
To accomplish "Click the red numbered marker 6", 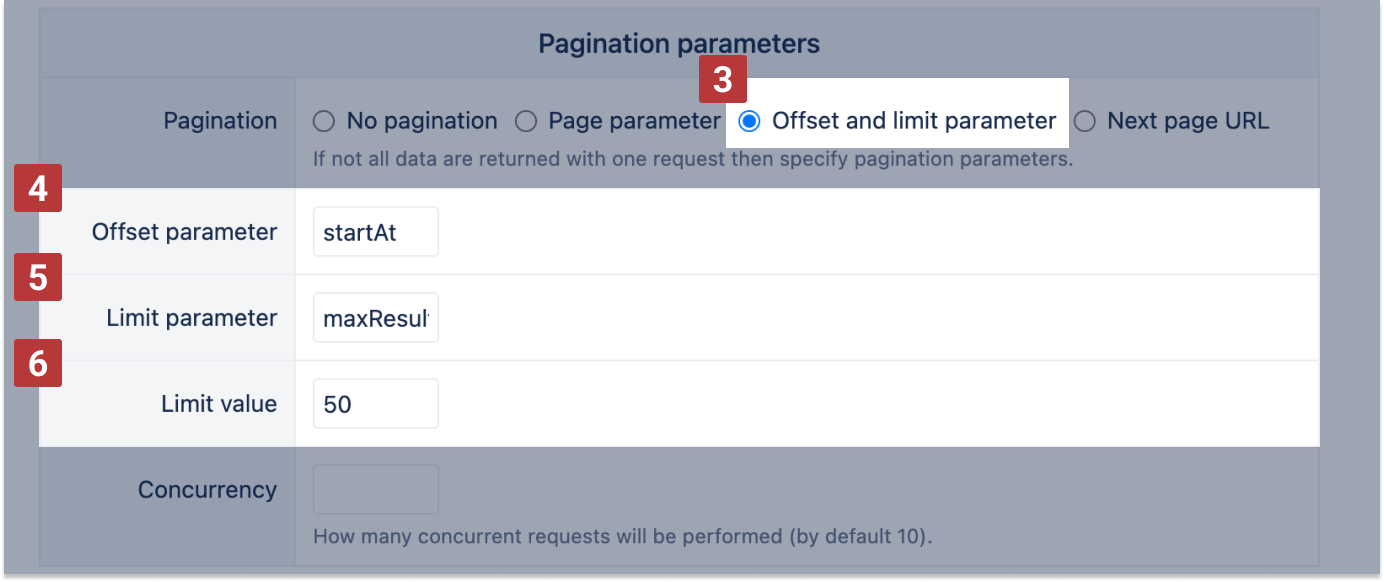I will [37, 364].
